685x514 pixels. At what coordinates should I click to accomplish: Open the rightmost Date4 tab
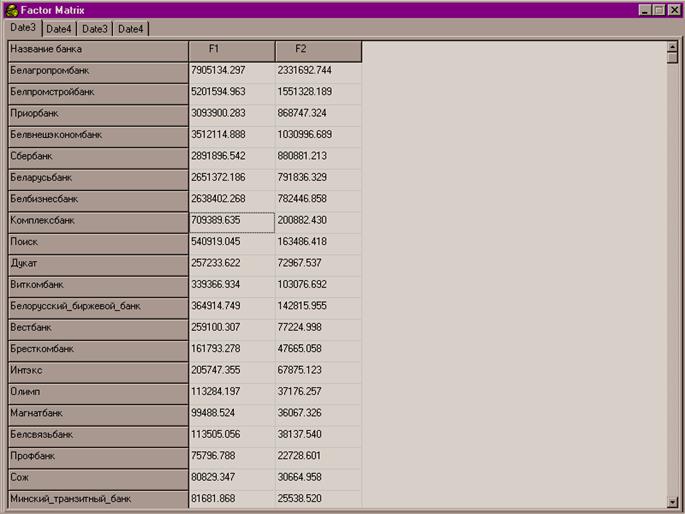[131, 29]
